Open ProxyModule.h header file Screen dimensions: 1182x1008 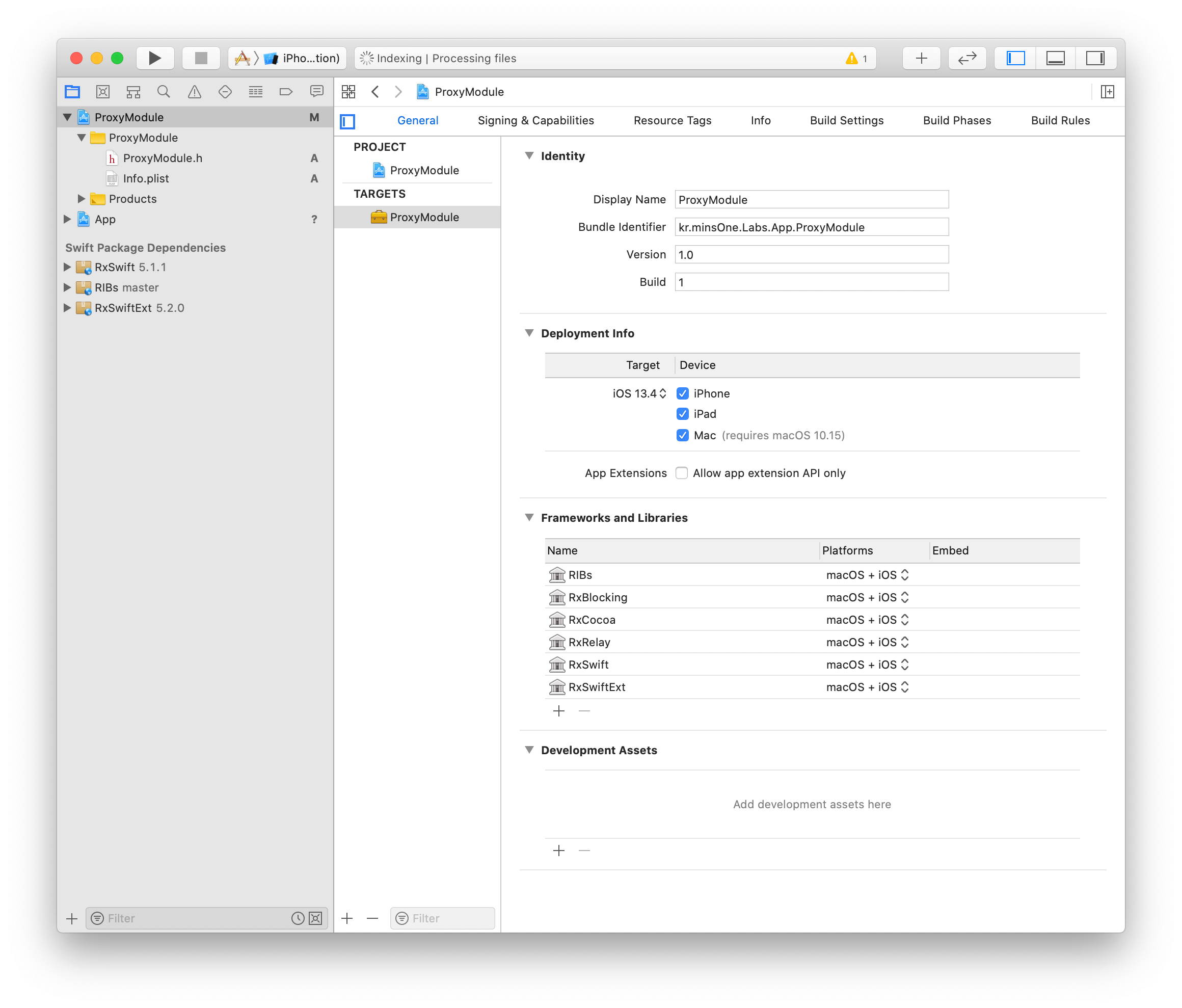(x=163, y=158)
